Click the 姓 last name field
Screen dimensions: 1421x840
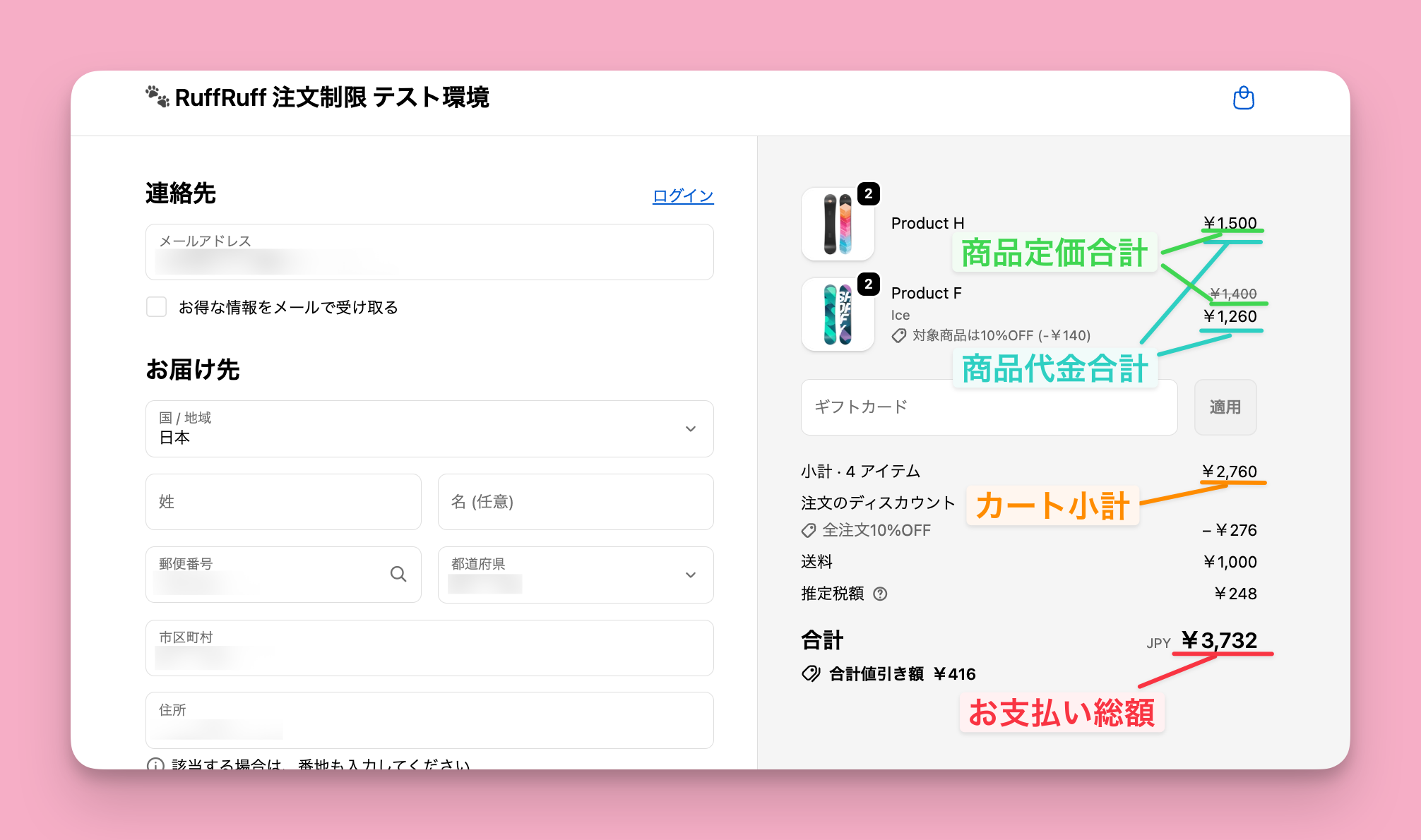tap(283, 502)
